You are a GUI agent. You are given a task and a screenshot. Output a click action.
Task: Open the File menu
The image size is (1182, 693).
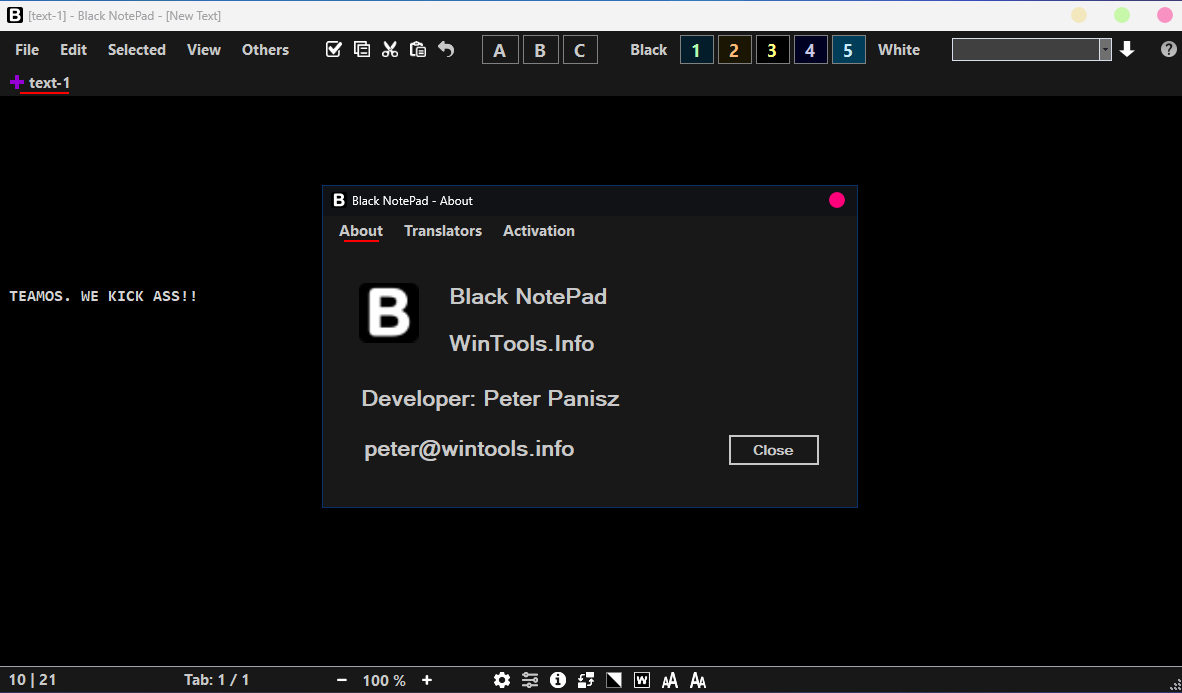tap(27, 50)
